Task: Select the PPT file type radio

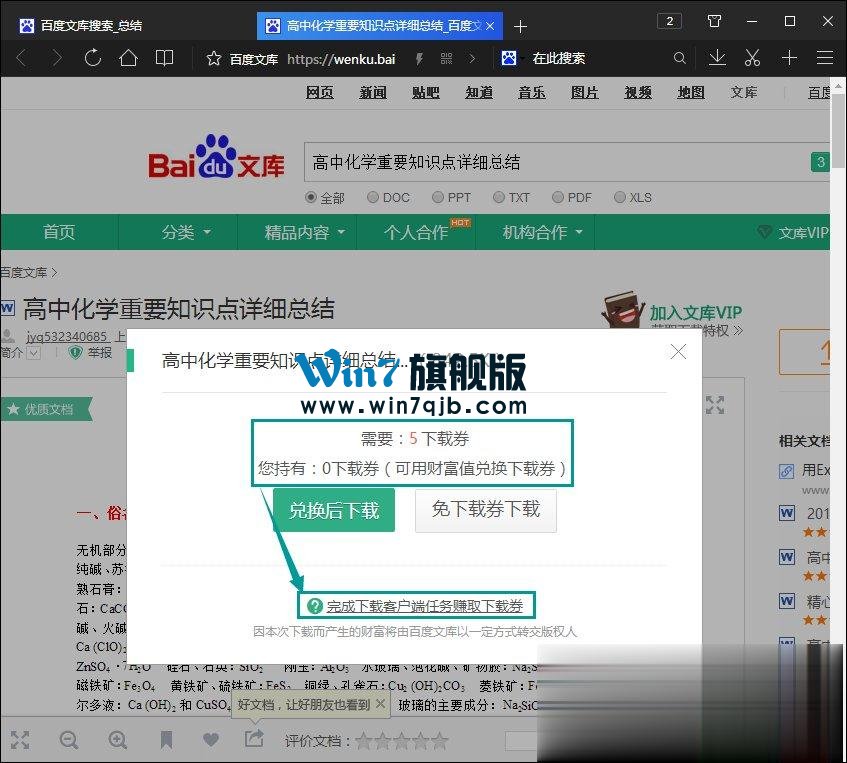Action: coord(438,197)
